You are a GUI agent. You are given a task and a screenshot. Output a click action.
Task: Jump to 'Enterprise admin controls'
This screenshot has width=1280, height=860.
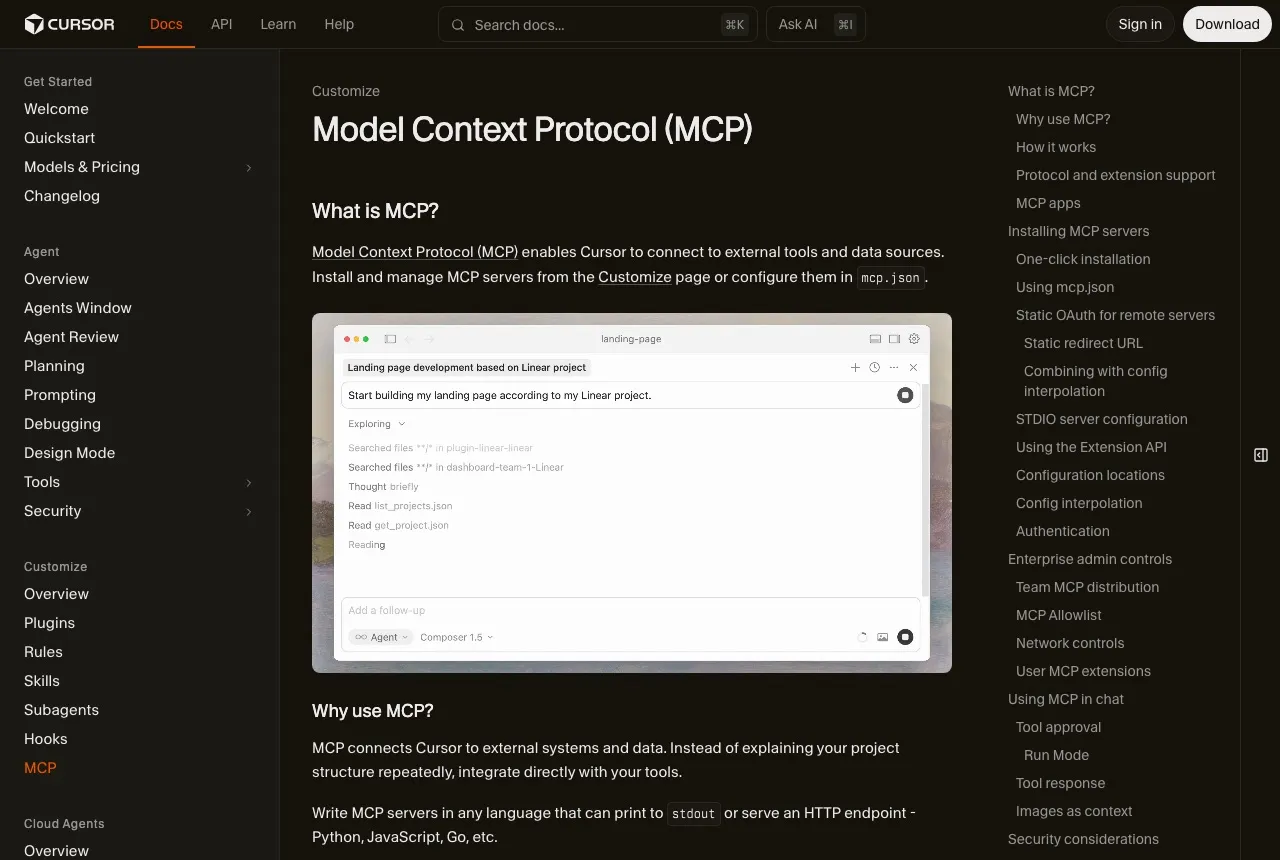[x=1090, y=559]
